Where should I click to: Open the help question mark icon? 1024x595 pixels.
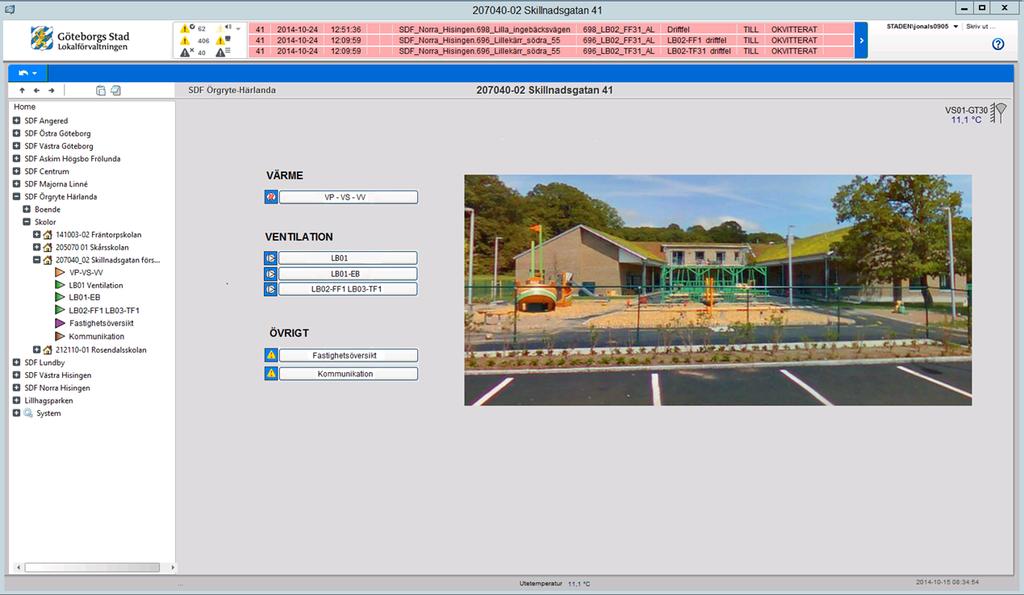[x=998, y=44]
